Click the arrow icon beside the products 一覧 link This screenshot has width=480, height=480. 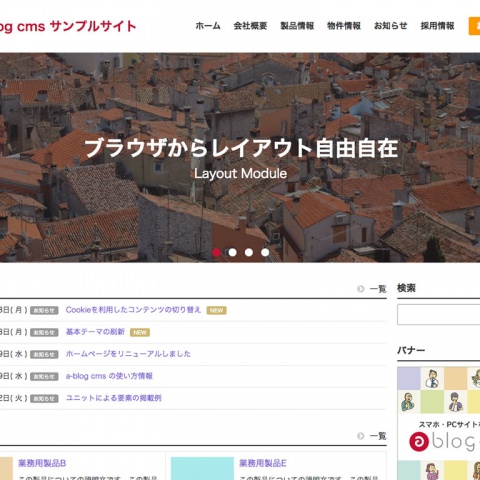[360, 436]
